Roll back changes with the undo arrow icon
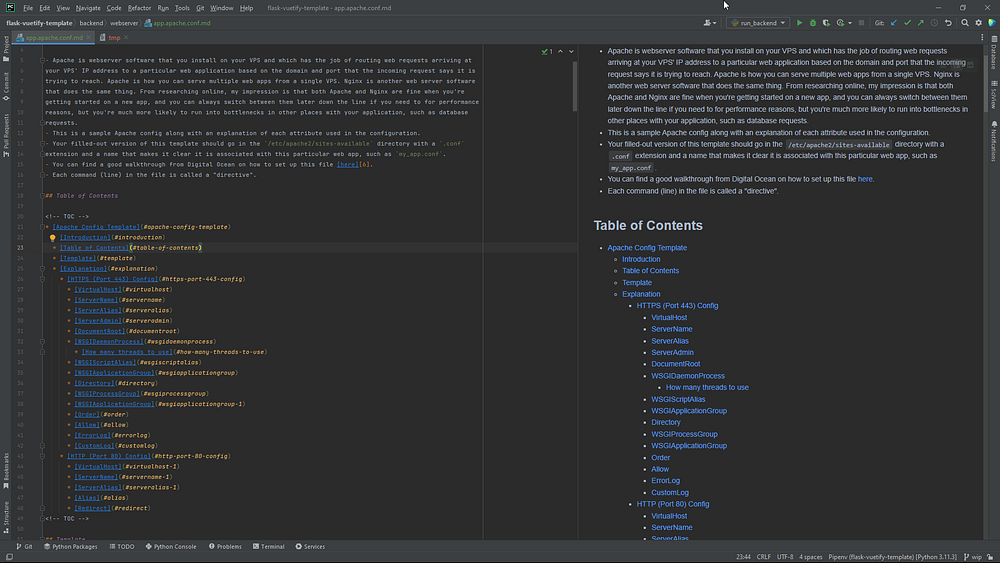The height and width of the screenshot is (563, 1000). pyautogui.click(x=950, y=22)
